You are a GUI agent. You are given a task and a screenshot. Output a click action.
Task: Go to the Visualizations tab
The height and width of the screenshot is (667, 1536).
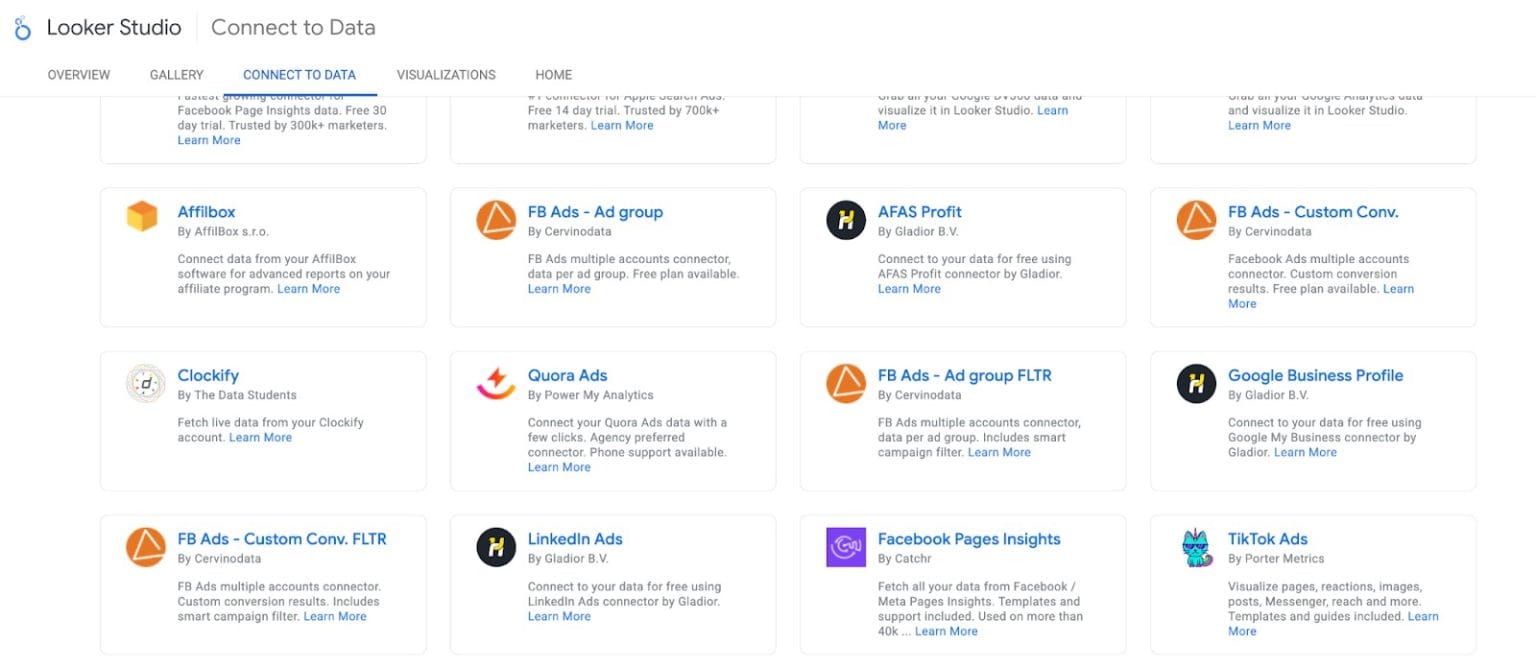coord(446,75)
